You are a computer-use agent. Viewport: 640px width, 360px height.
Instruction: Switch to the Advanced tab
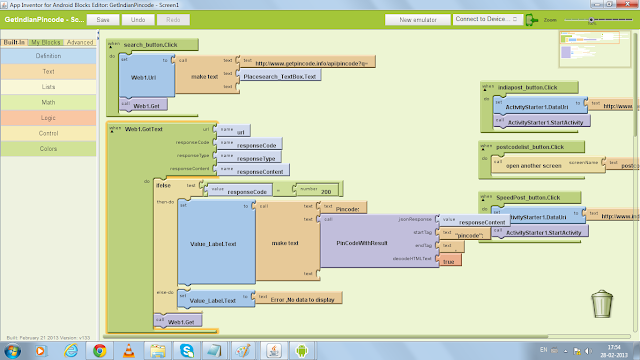(x=80, y=42)
